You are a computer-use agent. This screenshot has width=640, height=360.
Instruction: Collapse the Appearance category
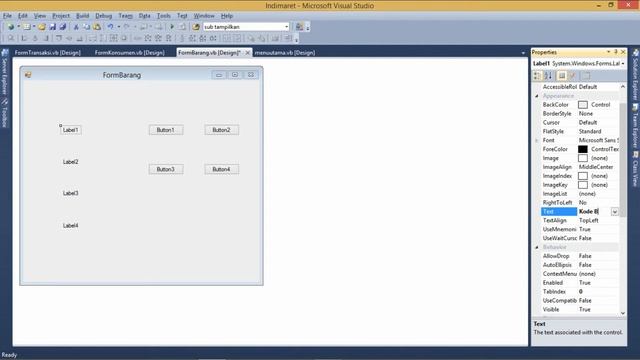(x=537, y=96)
